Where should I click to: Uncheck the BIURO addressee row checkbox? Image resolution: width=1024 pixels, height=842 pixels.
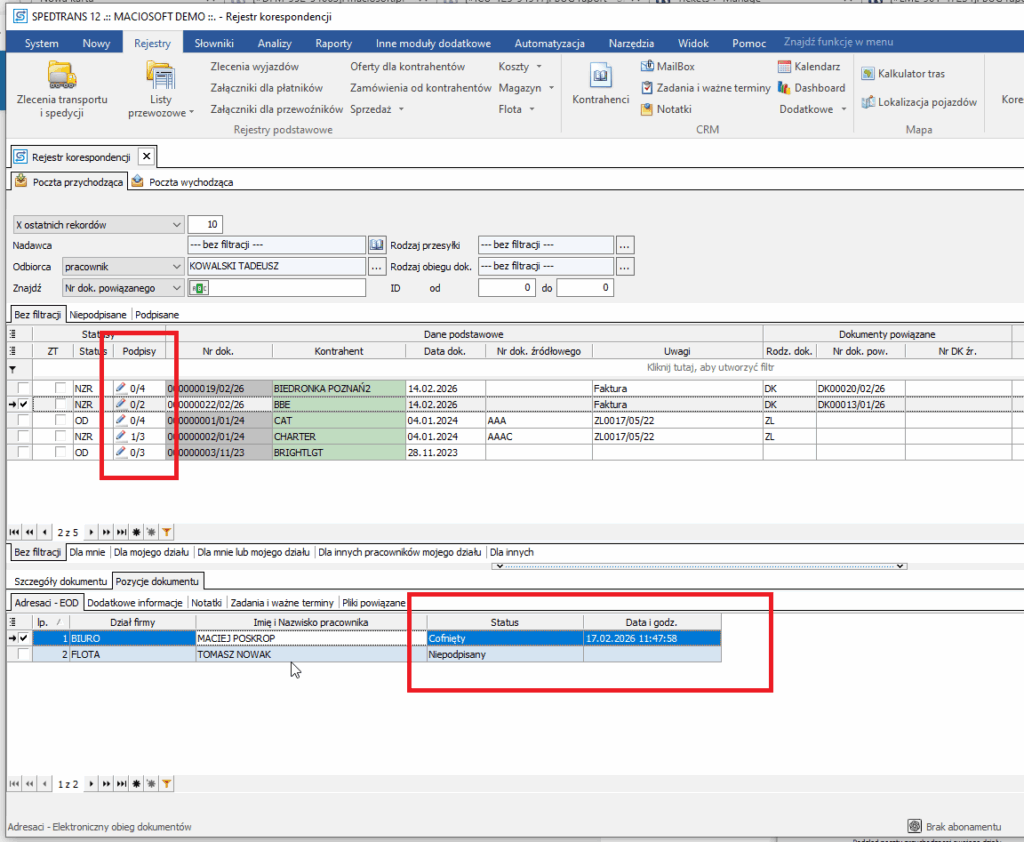[24, 638]
